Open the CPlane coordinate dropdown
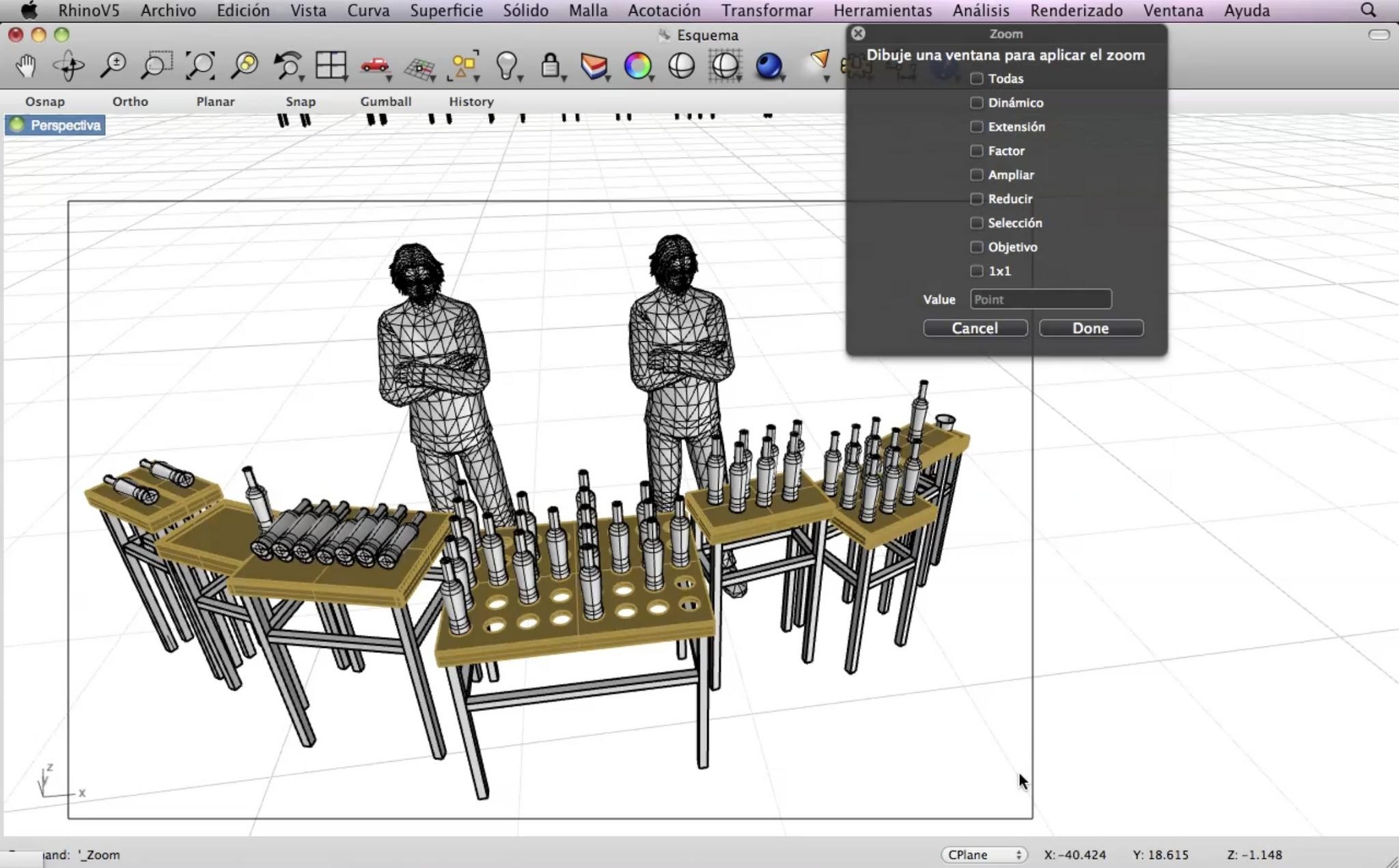Screen dimensions: 1399x868 [984, 854]
